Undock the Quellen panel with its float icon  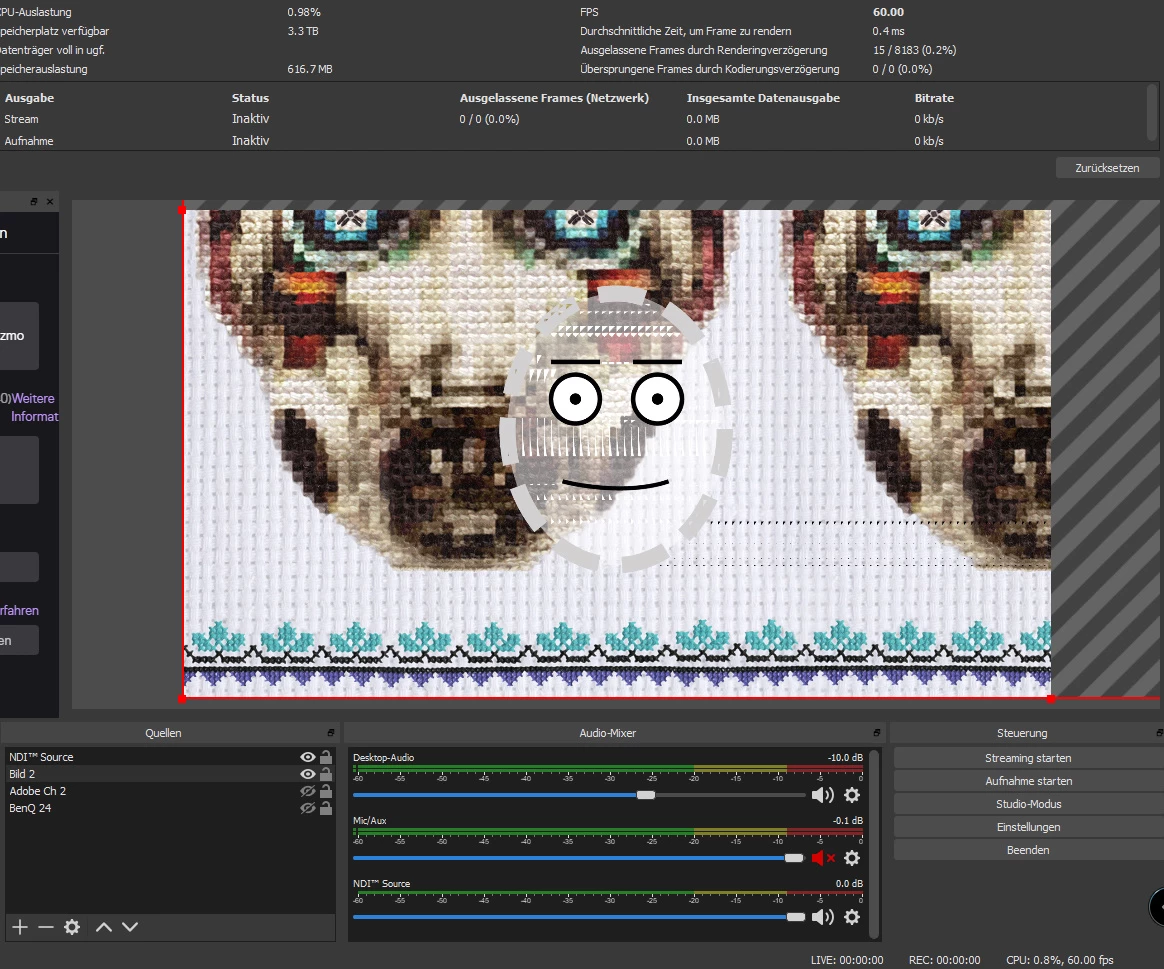[x=331, y=733]
